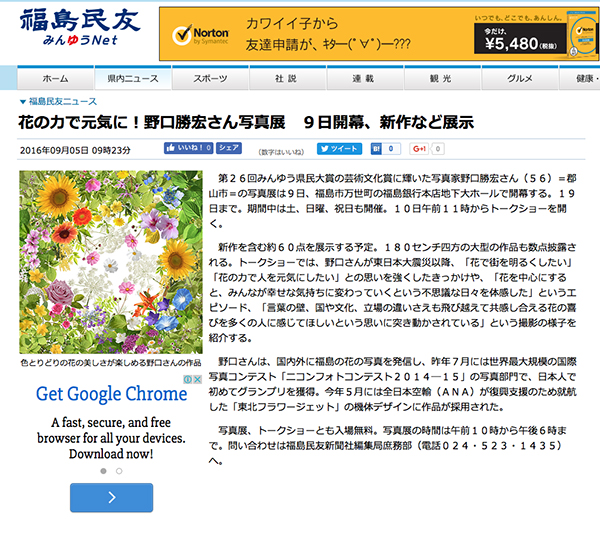Image resolution: width=600 pixels, height=540 pixels.
Task: Click the Facebook いいね! like button
Action: click(x=189, y=148)
